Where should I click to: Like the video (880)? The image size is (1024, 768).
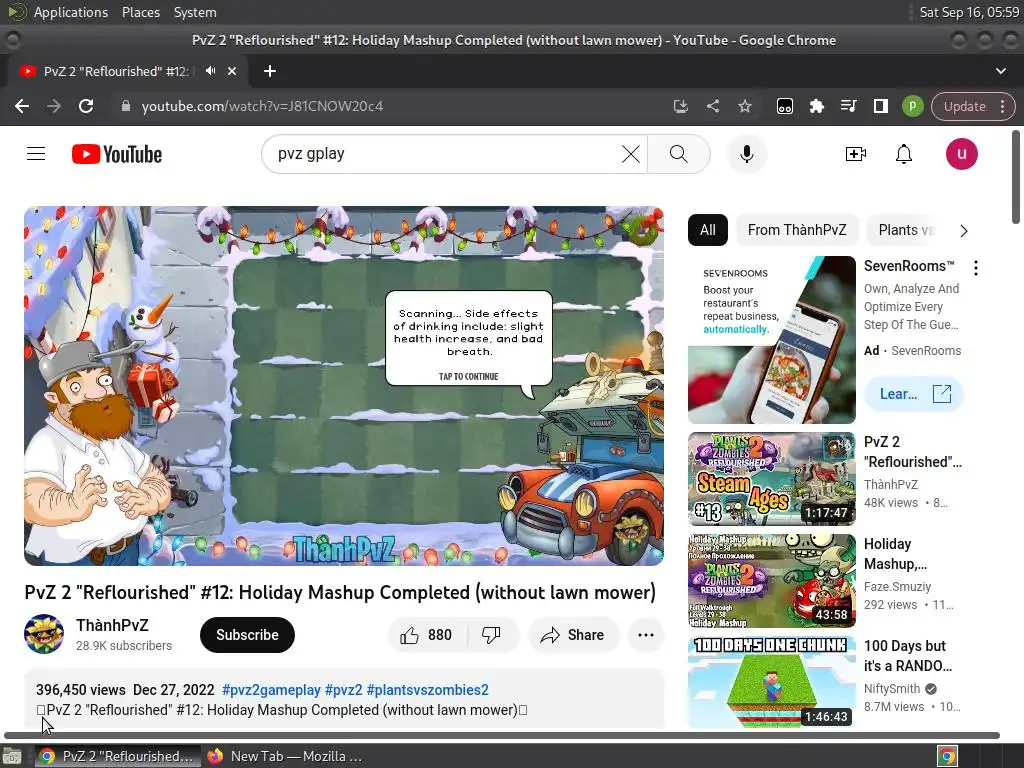426,635
